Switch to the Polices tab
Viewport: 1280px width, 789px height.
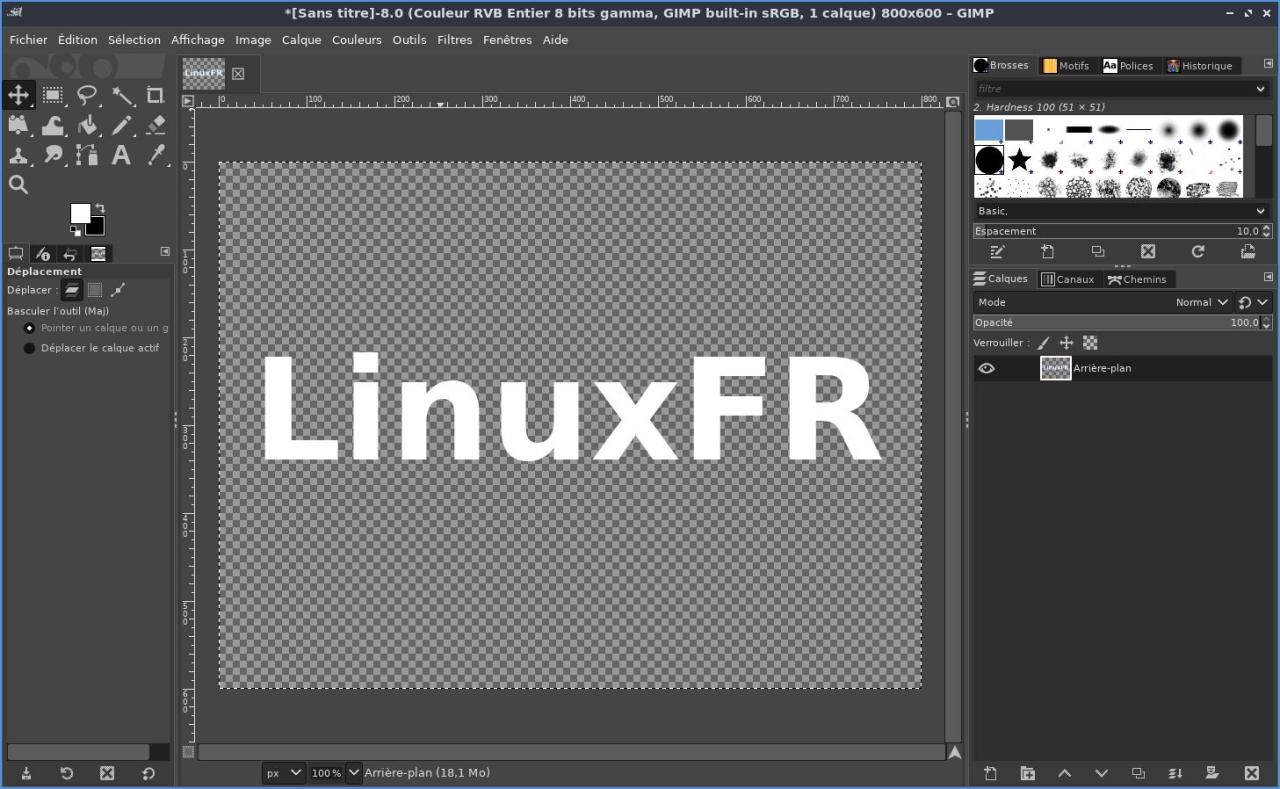(1128, 65)
